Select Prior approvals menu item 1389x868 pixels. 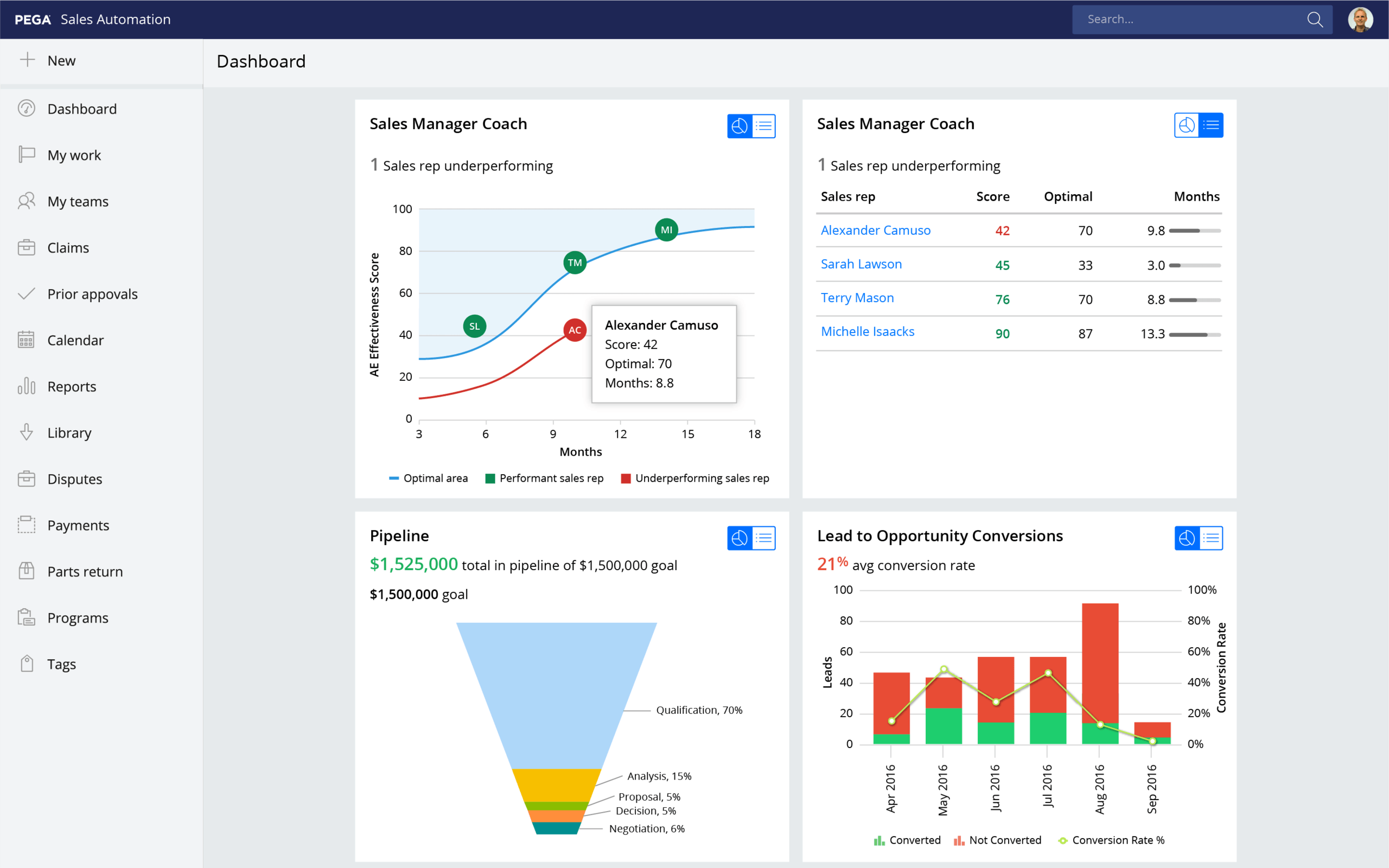tap(92, 294)
